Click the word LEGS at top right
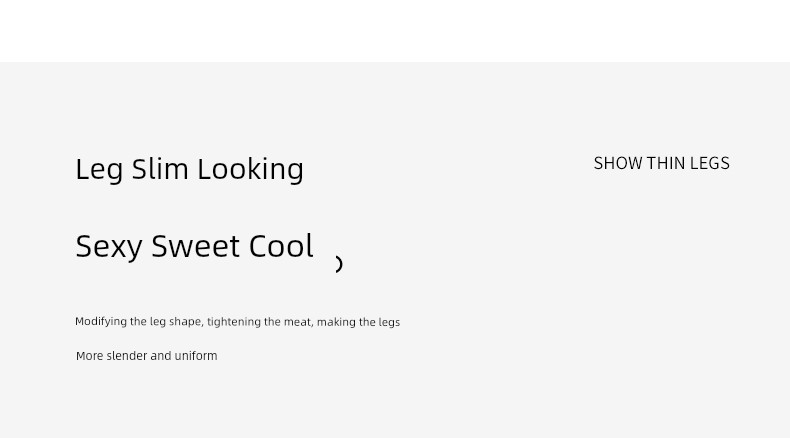The height and width of the screenshot is (438, 790). coord(710,163)
